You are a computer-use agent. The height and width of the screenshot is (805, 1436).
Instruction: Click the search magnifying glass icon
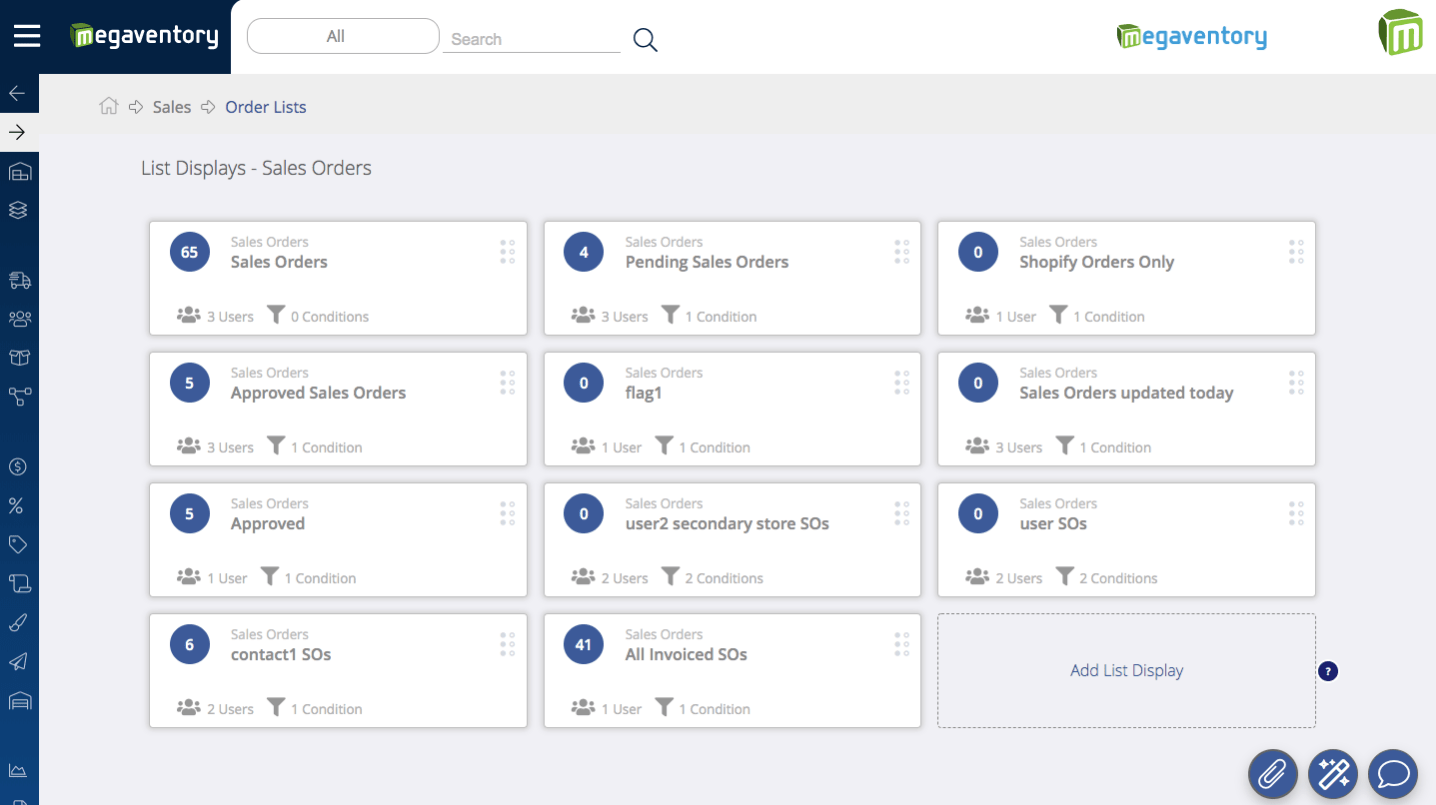pos(645,38)
